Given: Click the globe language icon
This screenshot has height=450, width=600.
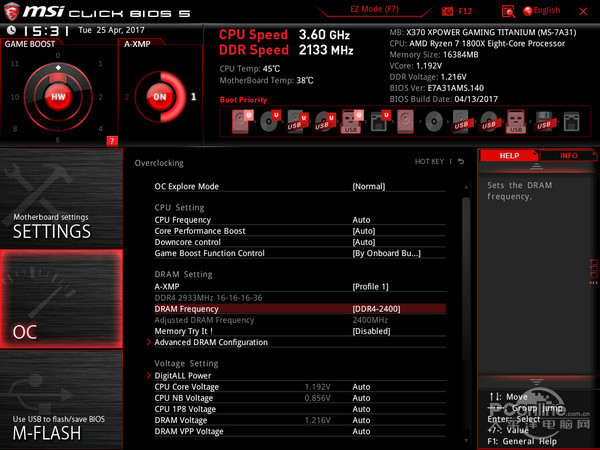Looking at the screenshot, I should [528, 11].
